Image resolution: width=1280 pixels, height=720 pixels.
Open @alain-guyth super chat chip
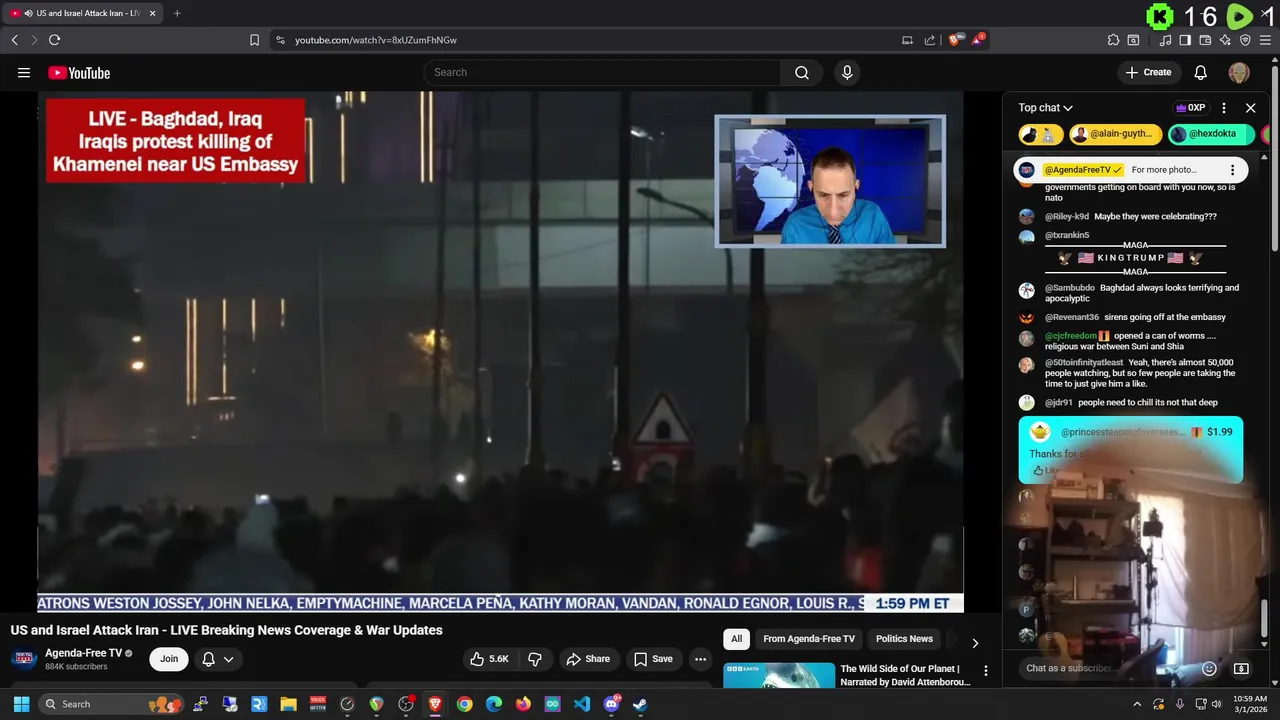1116,134
